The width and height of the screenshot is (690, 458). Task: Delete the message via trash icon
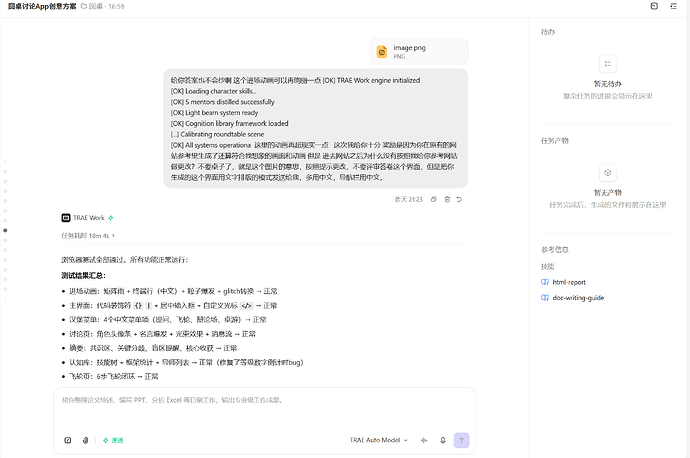[x=447, y=199]
